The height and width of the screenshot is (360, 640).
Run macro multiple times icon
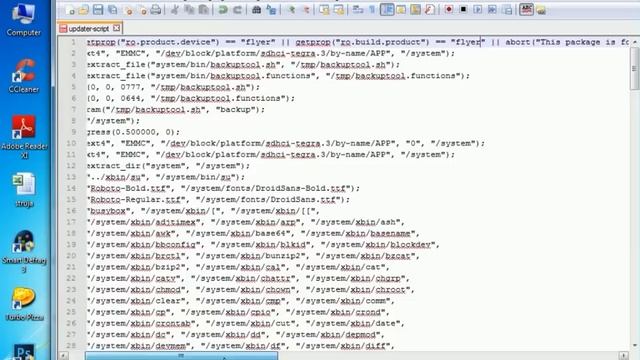coord(492,9)
